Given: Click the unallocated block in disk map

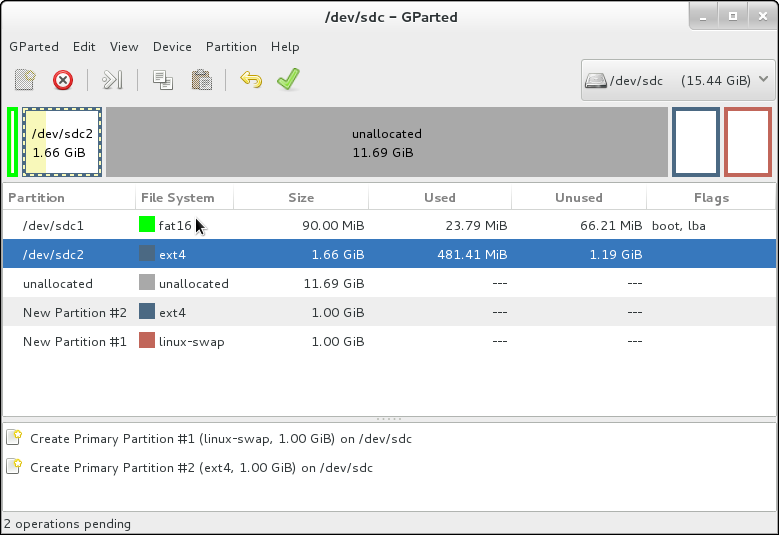Looking at the screenshot, I should (386, 143).
